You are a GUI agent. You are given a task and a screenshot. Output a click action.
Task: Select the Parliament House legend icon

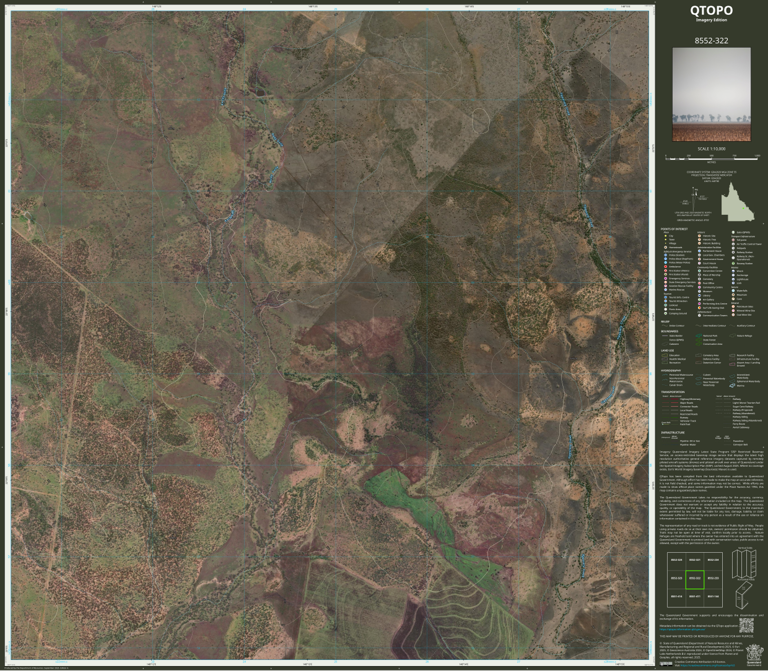click(699, 251)
